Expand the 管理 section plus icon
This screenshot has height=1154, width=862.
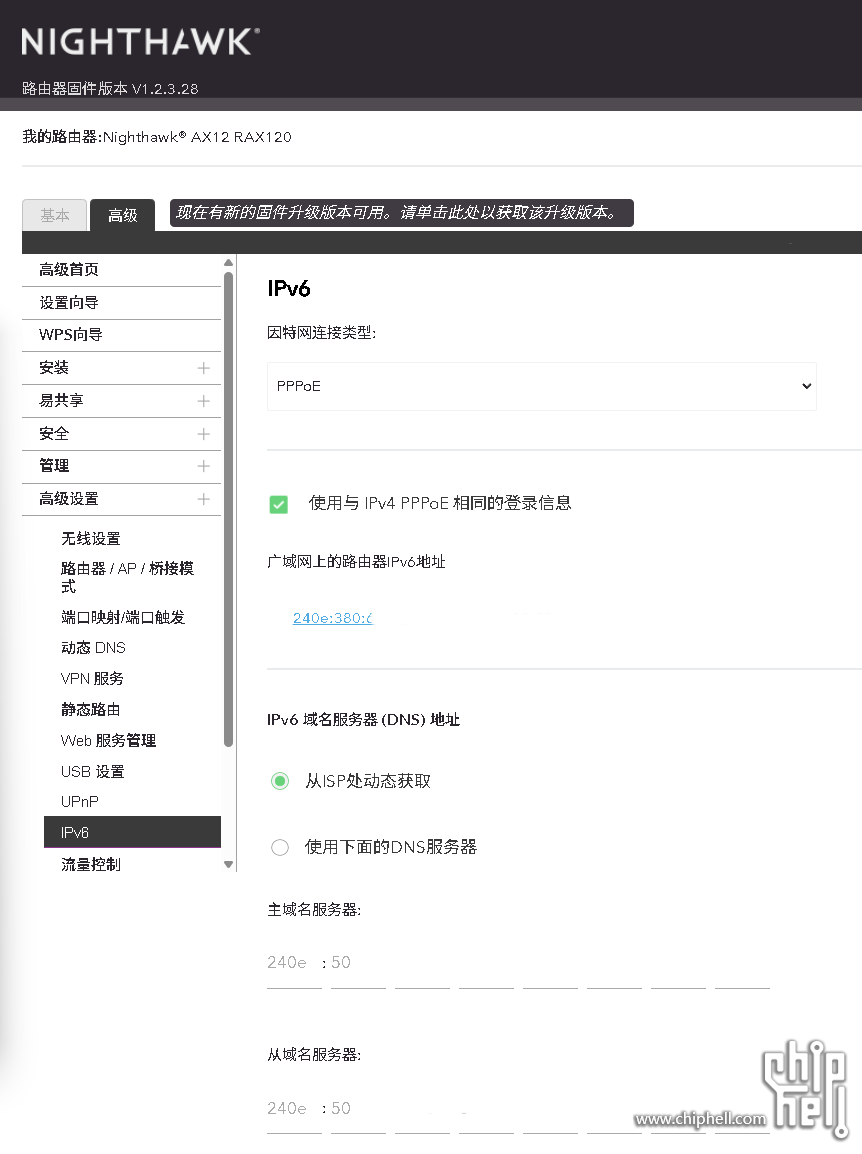204,466
